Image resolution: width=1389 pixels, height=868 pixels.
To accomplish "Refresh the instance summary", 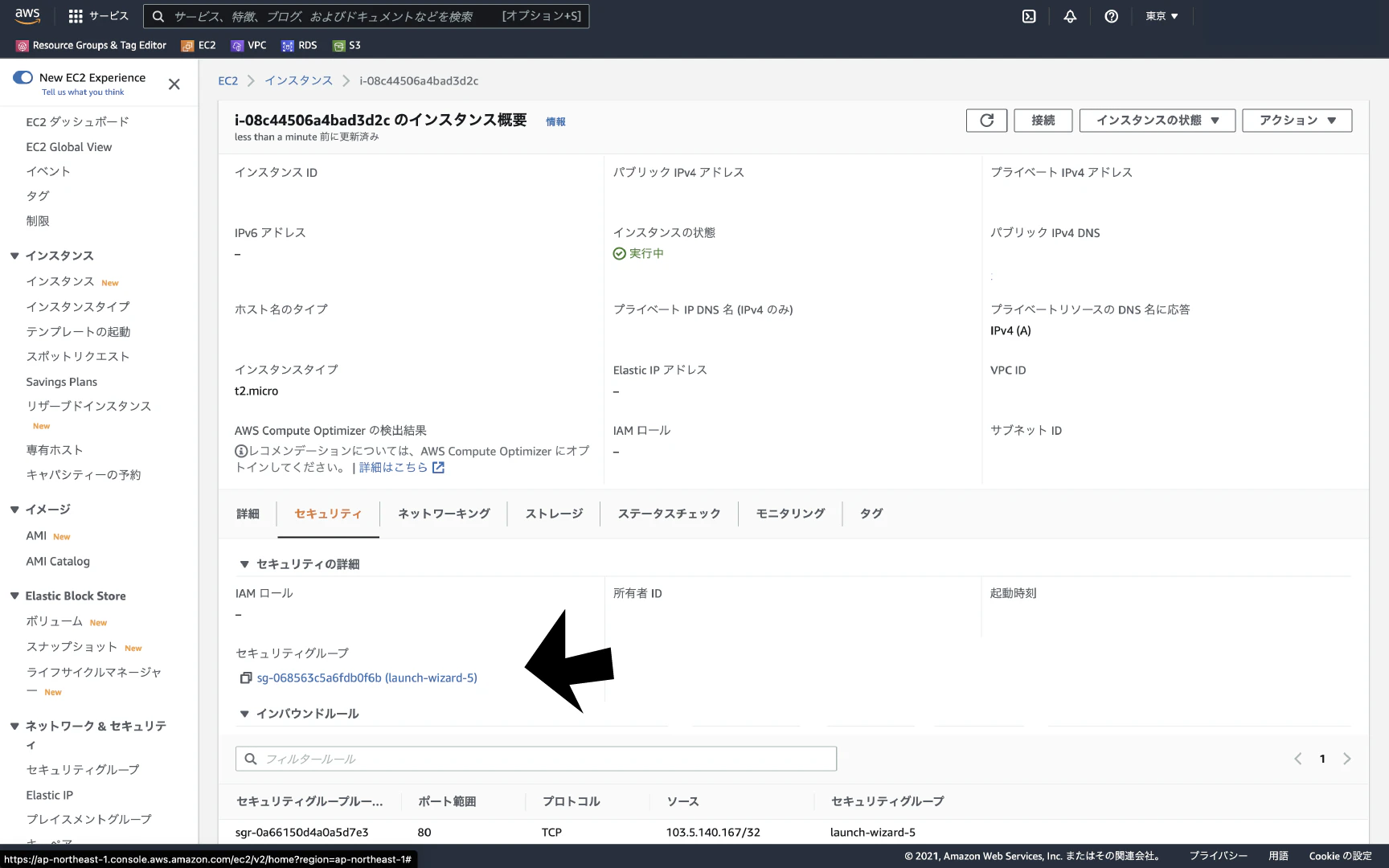I will [x=986, y=121].
